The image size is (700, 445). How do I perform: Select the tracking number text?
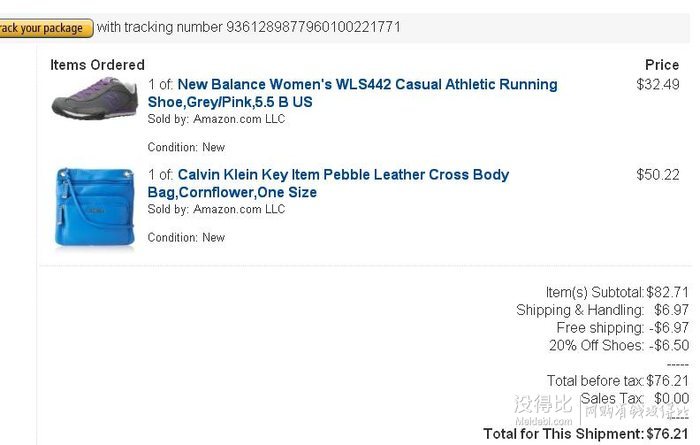pyautogui.click(x=313, y=27)
